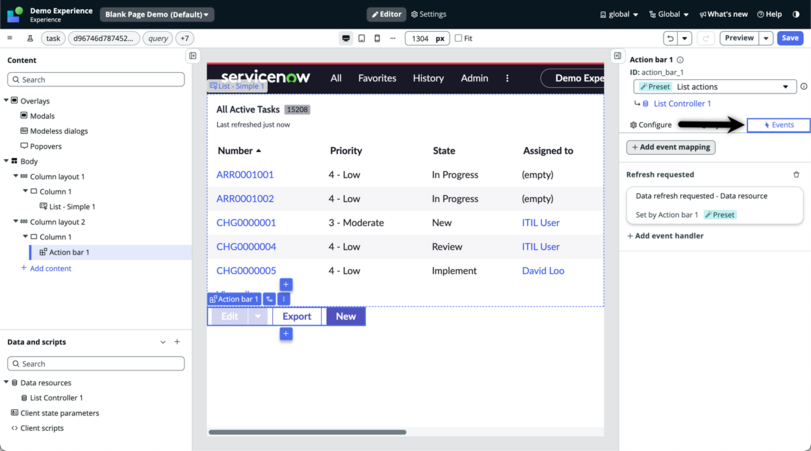This screenshot has height=451, width=811.
Task: Collapse the left content panel icon
Action: 192,56
